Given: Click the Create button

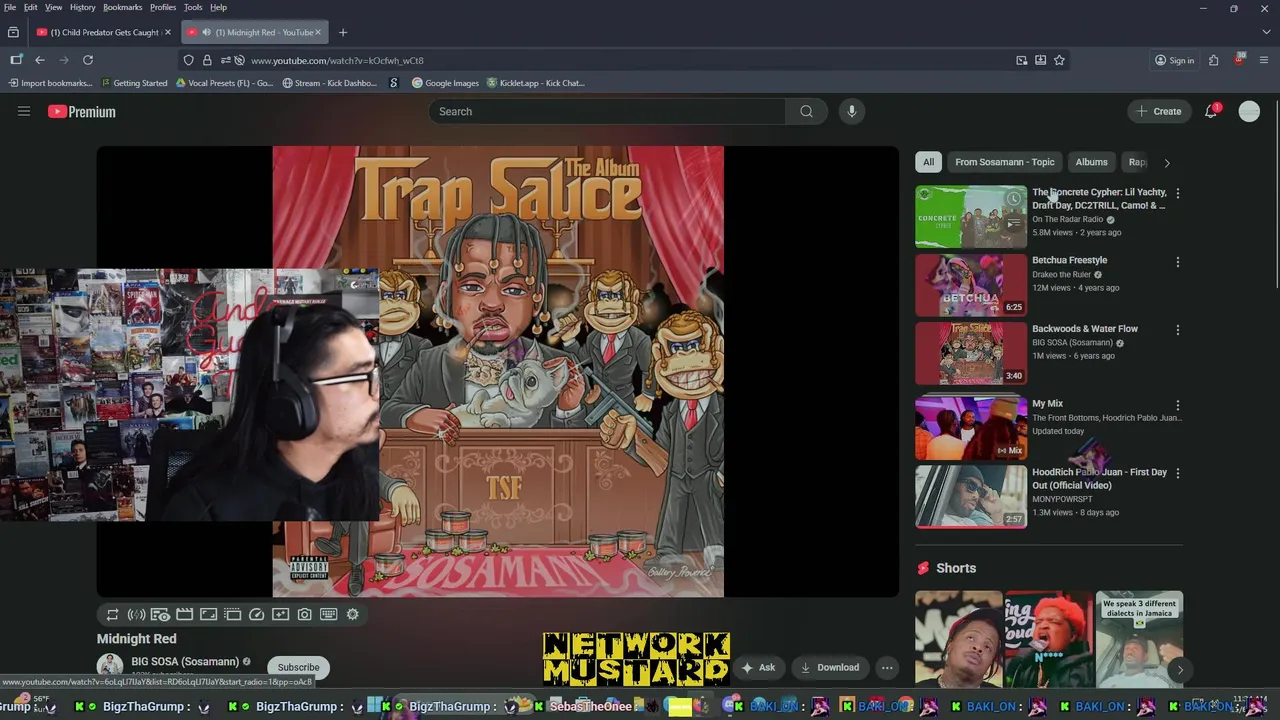Looking at the screenshot, I should coord(1160,111).
